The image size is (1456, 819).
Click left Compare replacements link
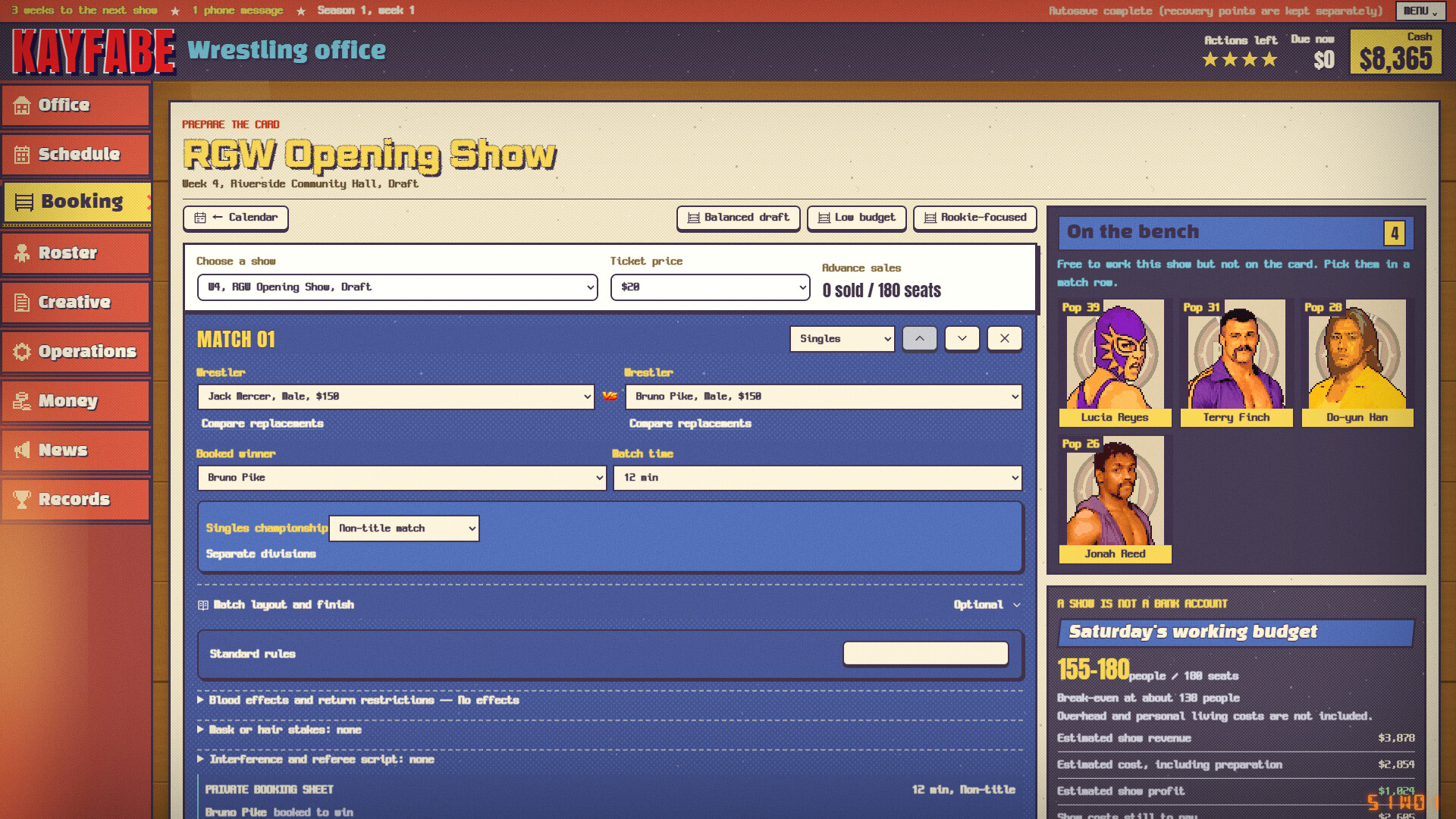[x=262, y=424]
